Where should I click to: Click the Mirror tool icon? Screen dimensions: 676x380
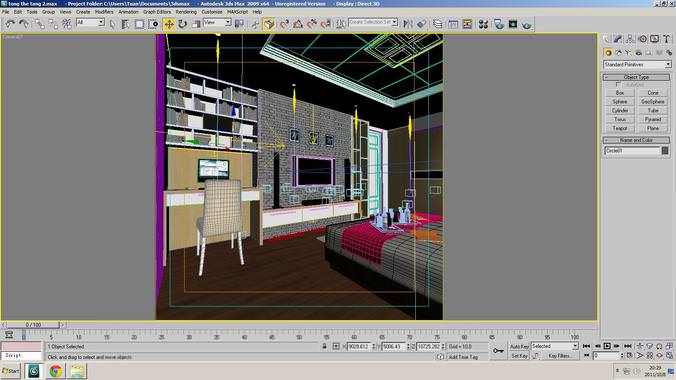point(408,24)
